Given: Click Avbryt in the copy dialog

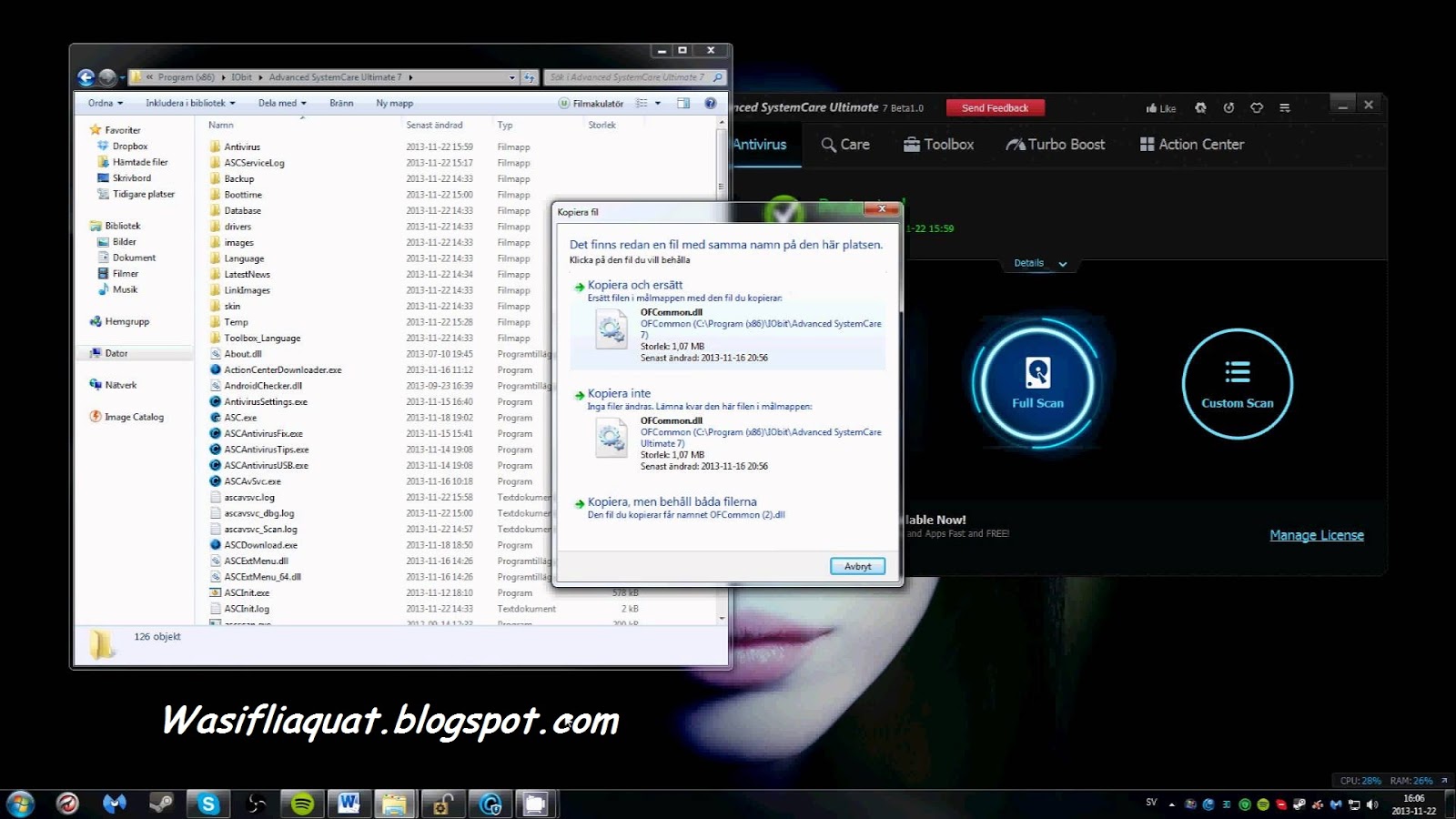Looking at the screenshot, I should (x=857, y=566).
